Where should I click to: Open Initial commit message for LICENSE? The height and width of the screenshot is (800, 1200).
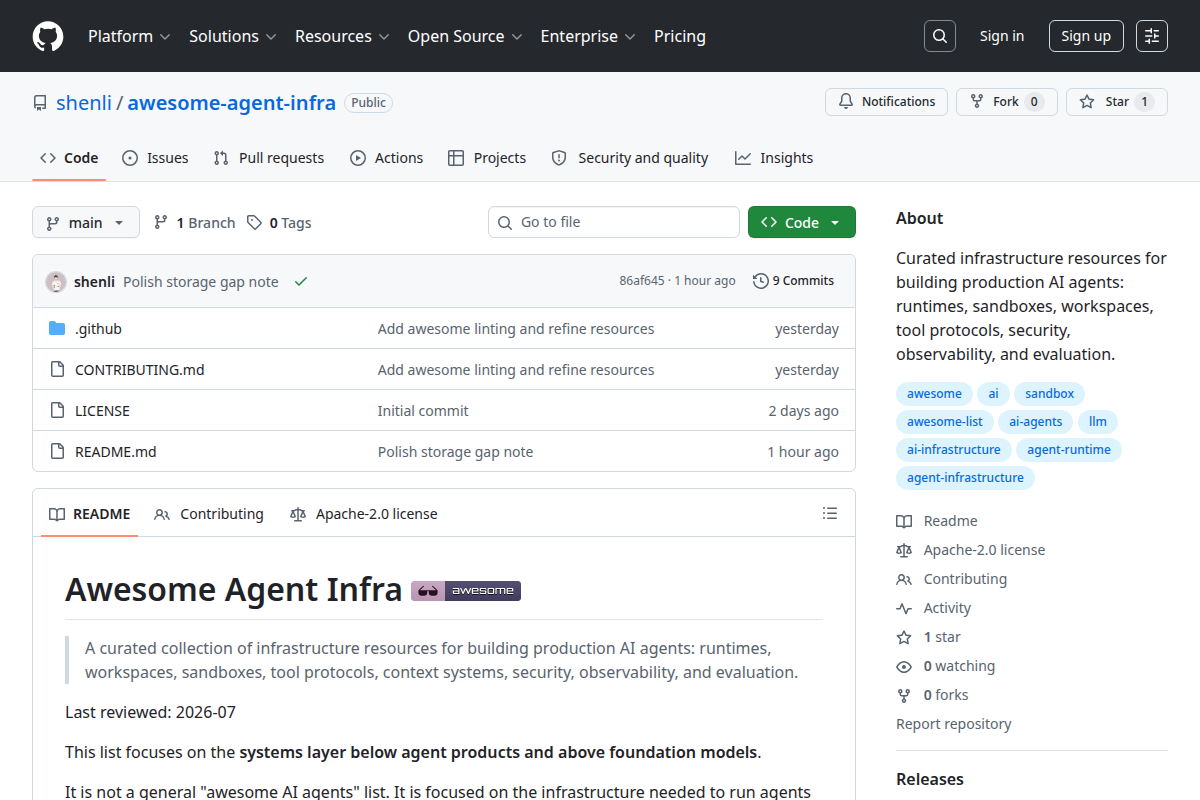[x=423, y=411]
